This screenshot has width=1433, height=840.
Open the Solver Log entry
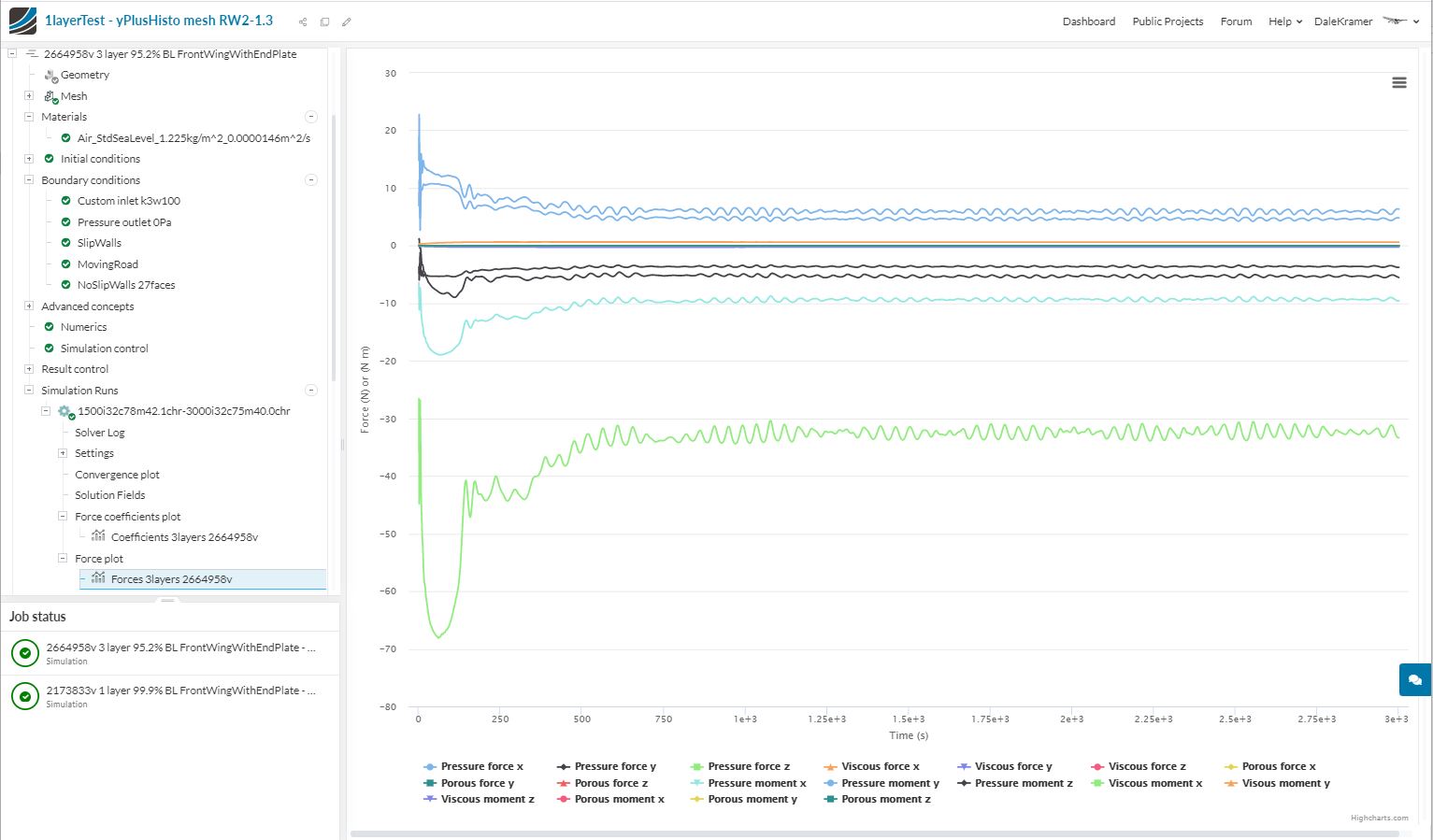click(x=99, y=433)
